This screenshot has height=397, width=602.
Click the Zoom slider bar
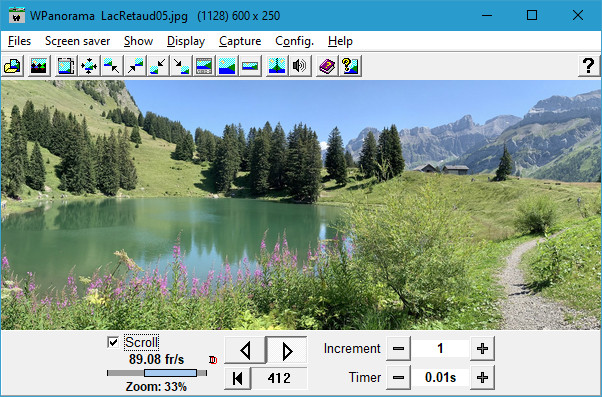[x=157, y=373]
